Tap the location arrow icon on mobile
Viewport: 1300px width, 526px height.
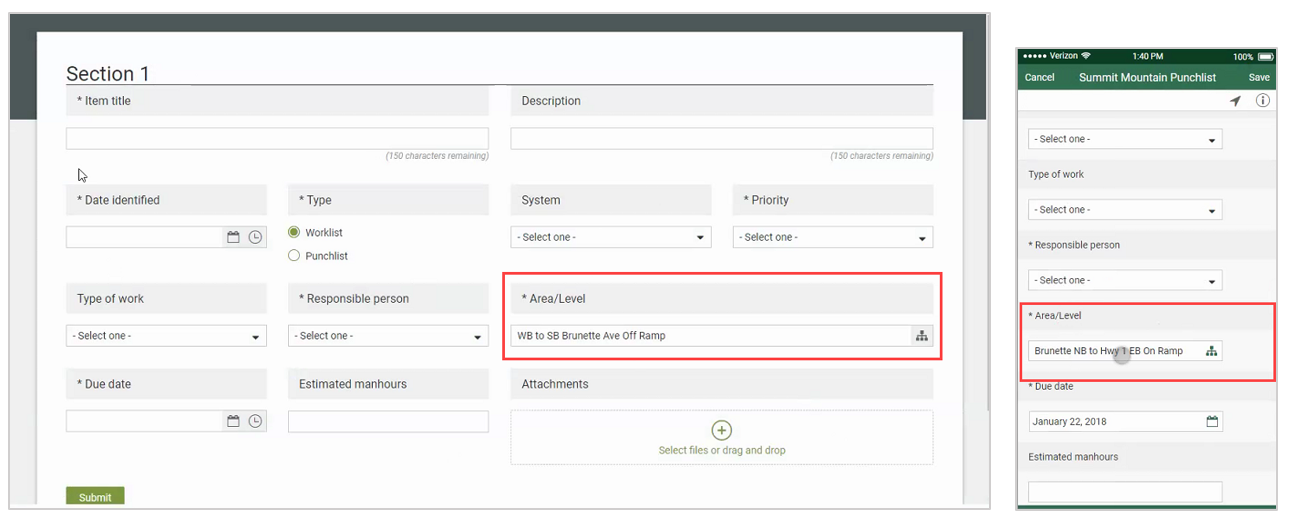pos(1236,101)
